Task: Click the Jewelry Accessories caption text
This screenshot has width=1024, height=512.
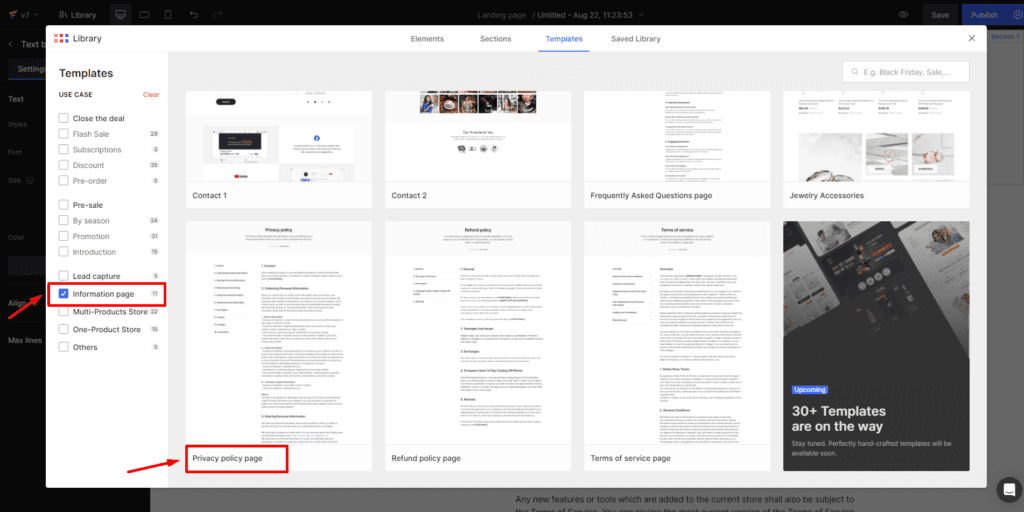Action: pos(827,195)
